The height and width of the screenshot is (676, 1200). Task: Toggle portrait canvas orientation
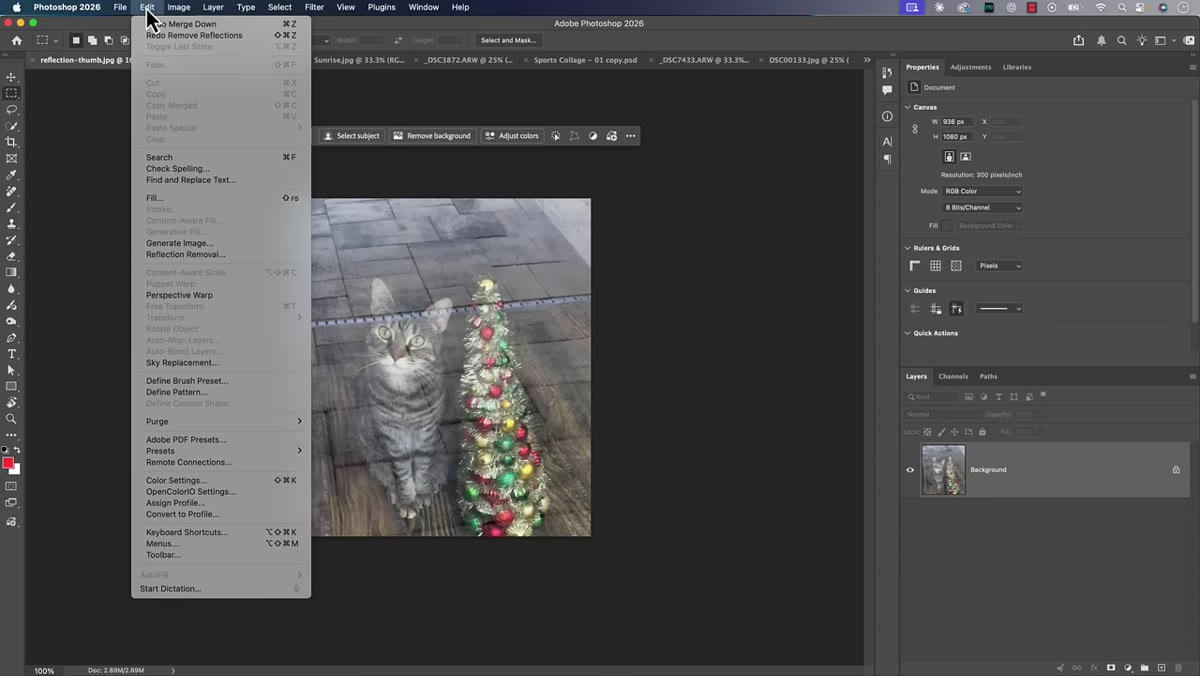point(949,157)
